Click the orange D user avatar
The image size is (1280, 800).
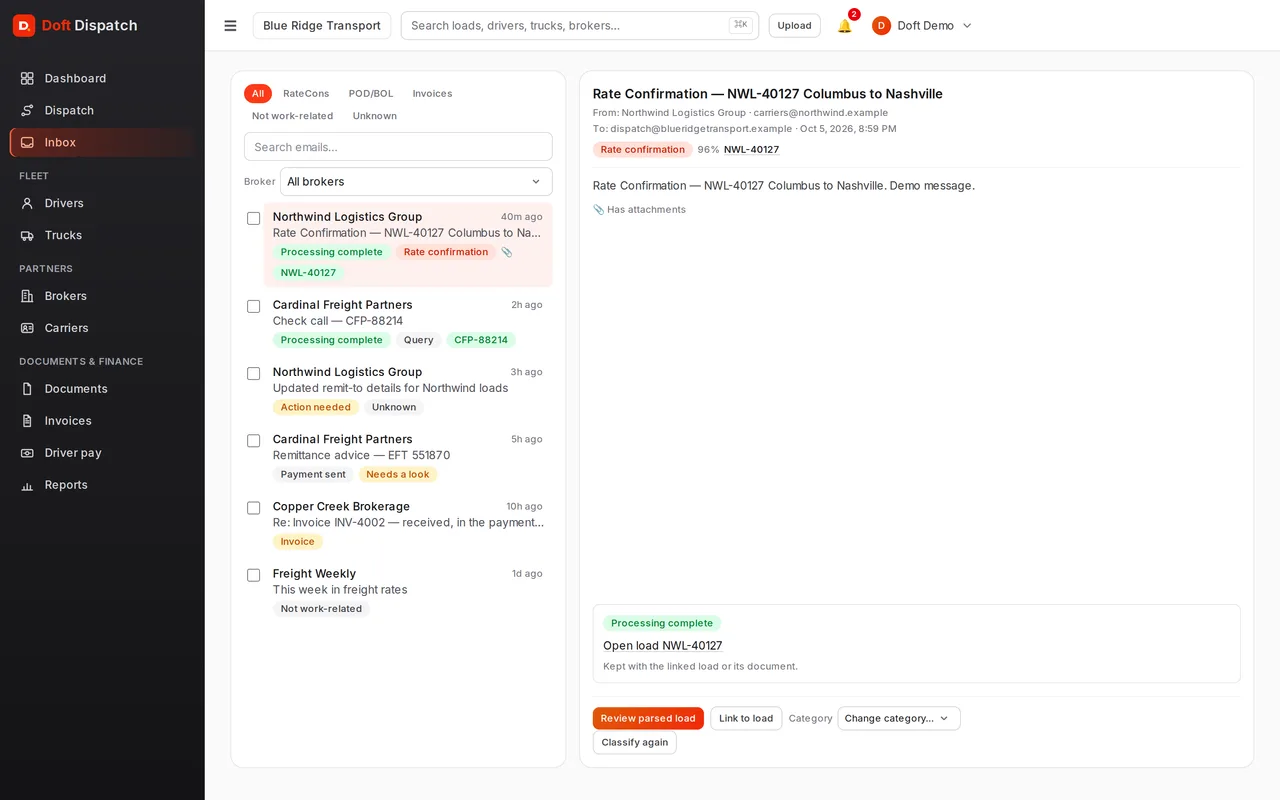pyautogui.click(x=881, y=26)
